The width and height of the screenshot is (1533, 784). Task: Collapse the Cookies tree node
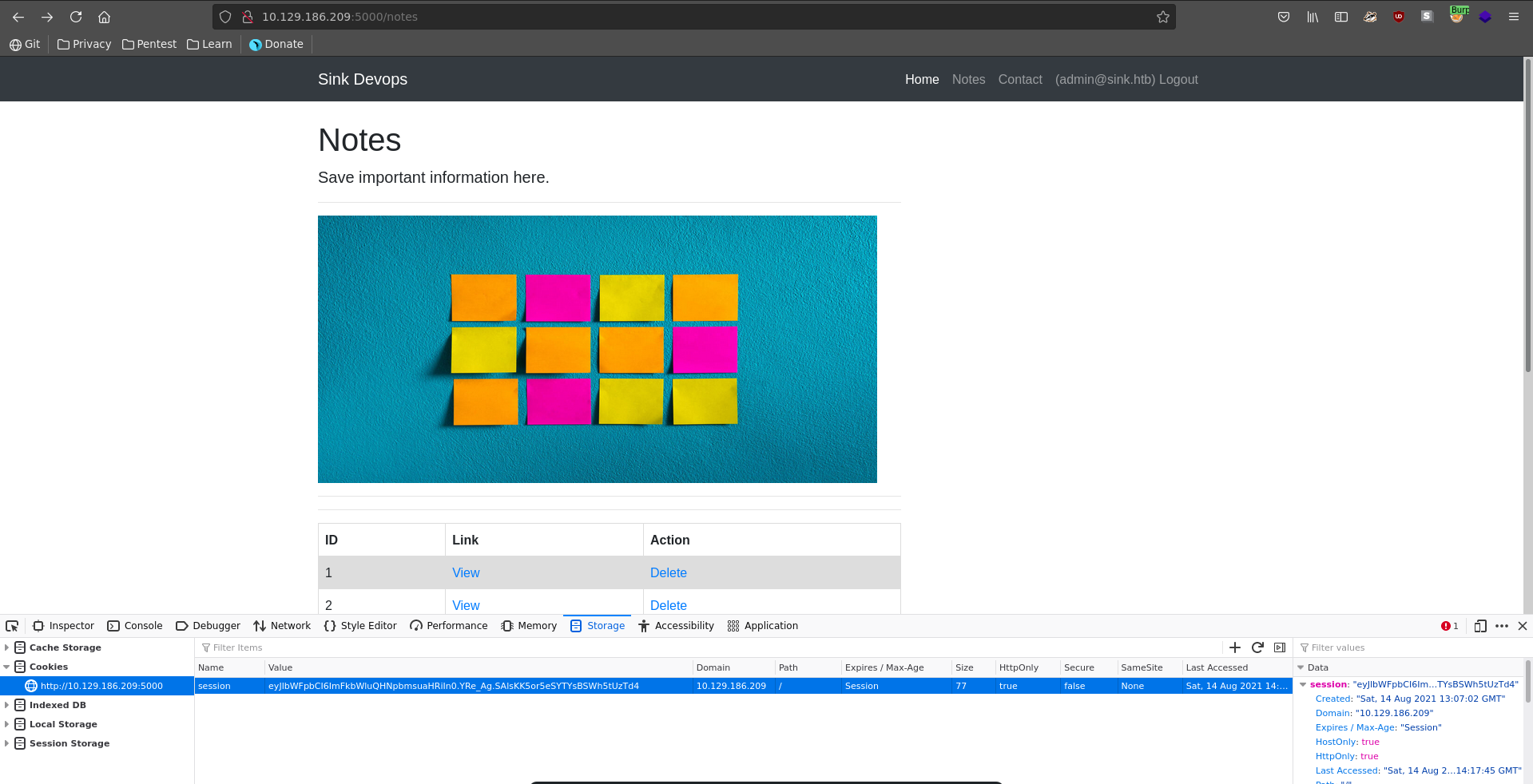click(7, 667)
